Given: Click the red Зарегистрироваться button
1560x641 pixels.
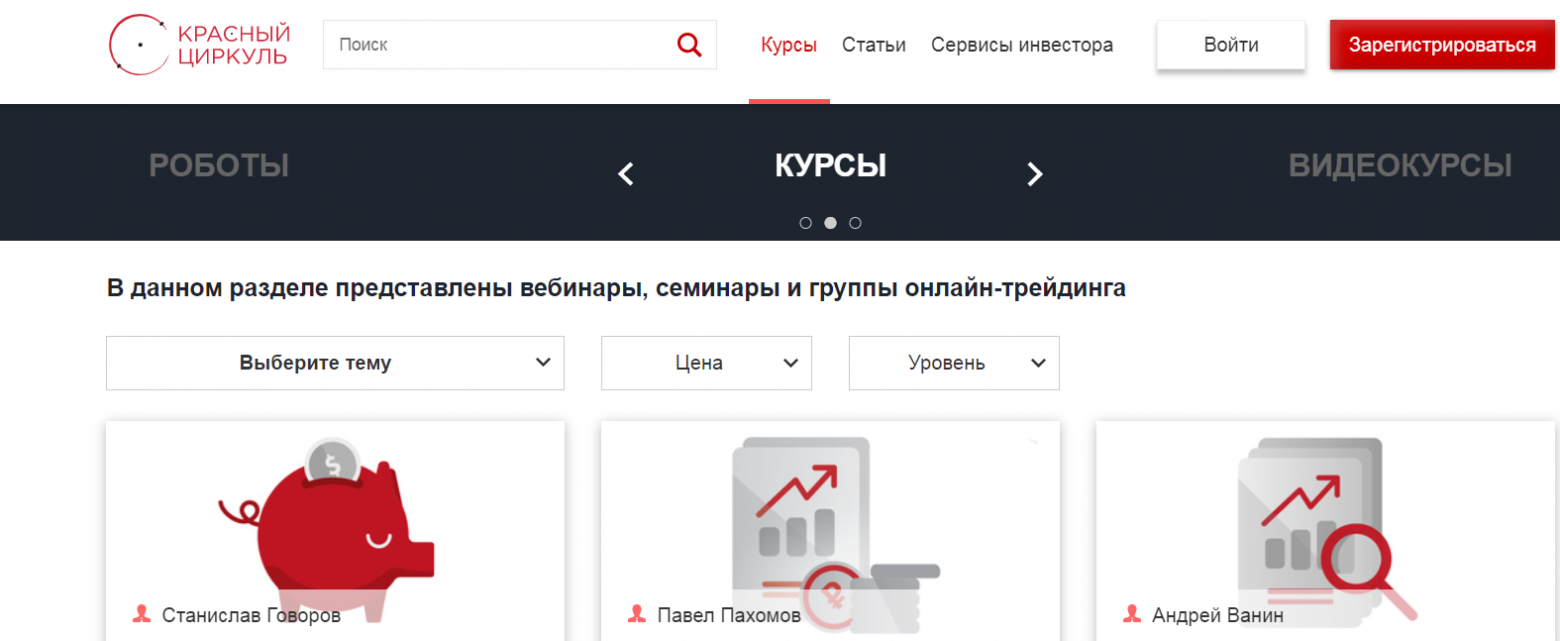Looking at the screenshot, I should click(x=1442, y=45).
